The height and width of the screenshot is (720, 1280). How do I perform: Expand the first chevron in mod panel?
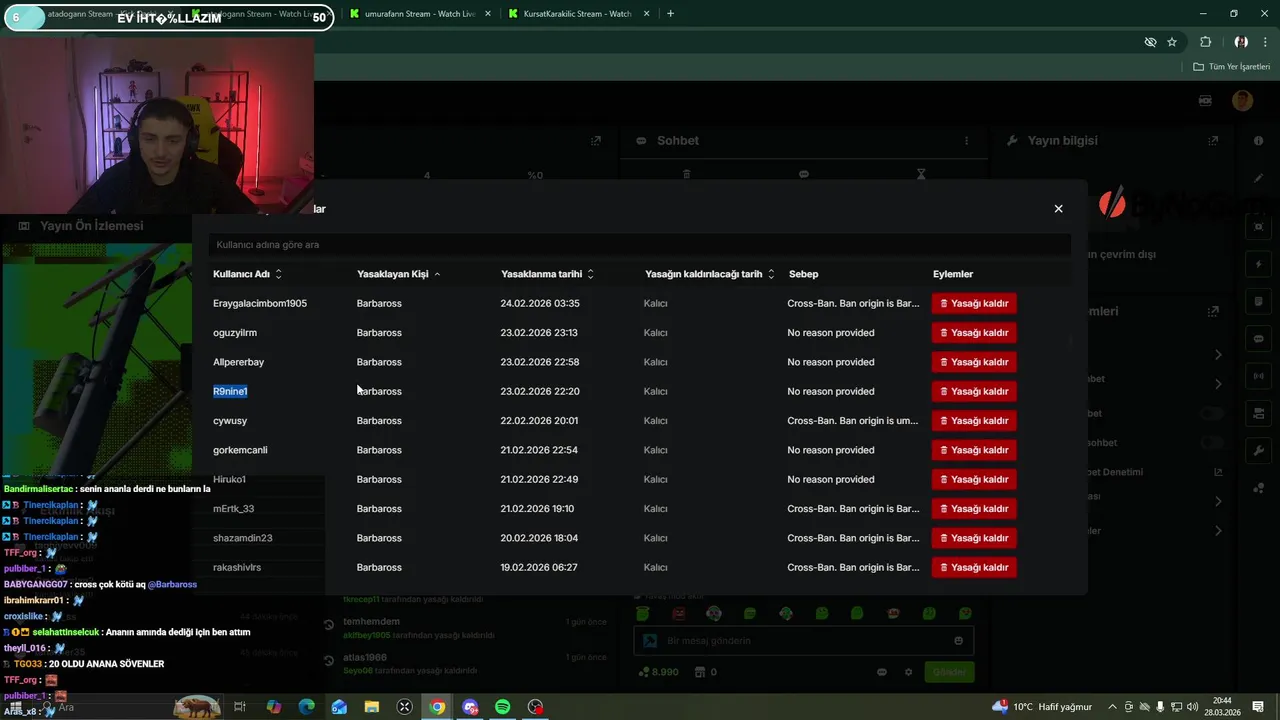(x=1218, y=355)
